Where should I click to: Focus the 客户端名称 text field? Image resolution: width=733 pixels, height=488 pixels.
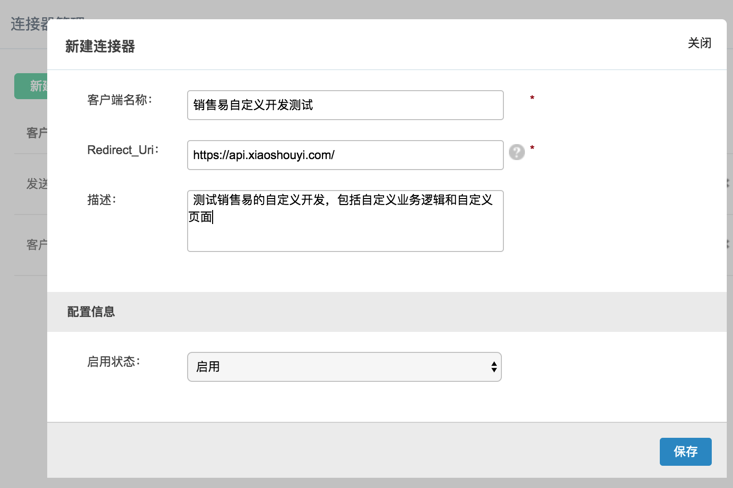pos(345,105)
